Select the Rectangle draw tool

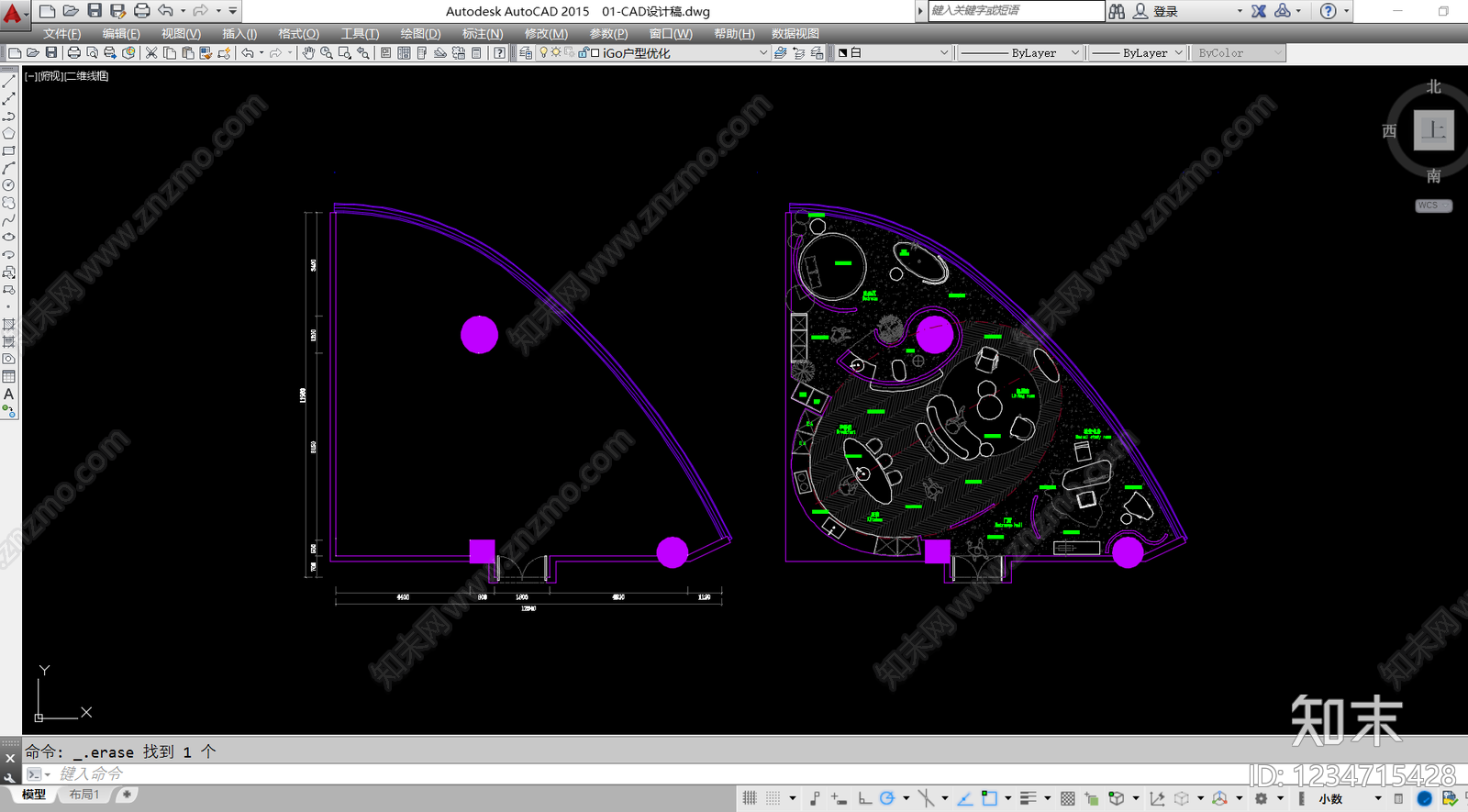point(9,150)
